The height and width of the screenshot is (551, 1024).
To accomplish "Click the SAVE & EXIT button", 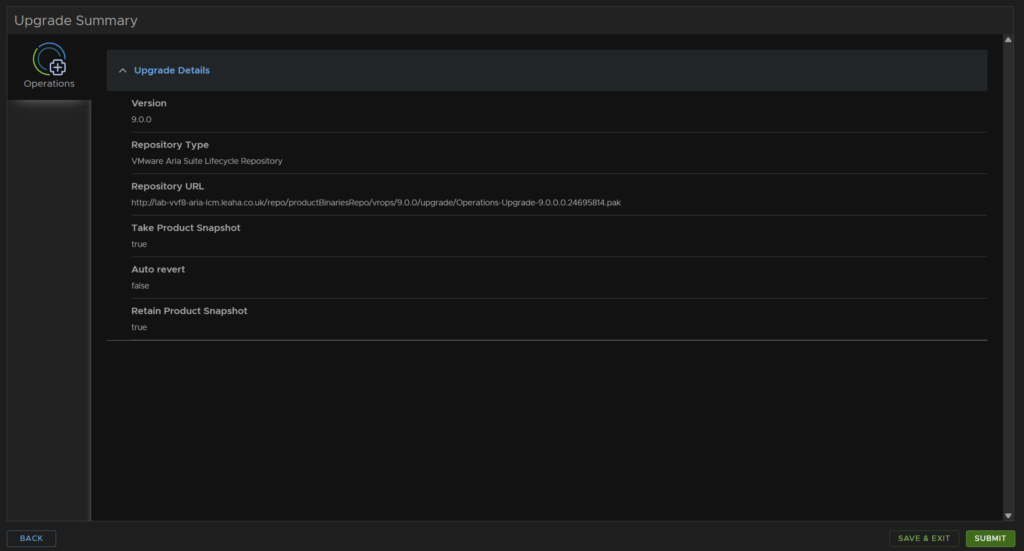I will pos(923,538).
